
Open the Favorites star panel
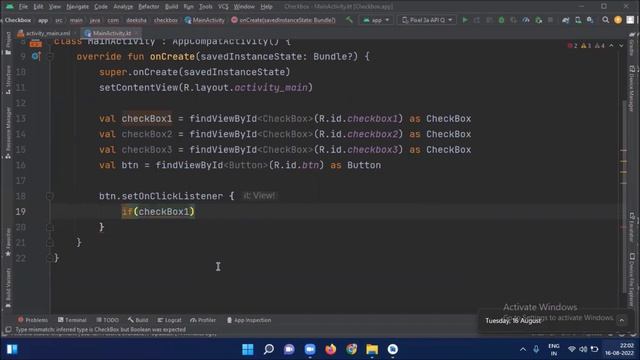pyautogui.click(x=8, y=242)
